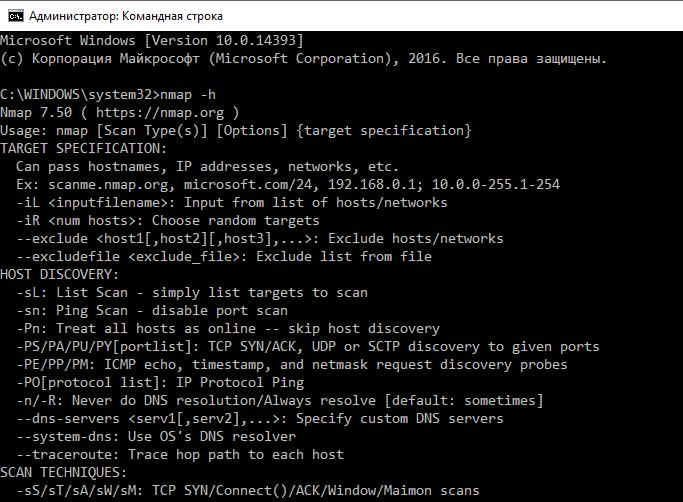
Task: Click the window title "Администратор: Командная строка"
Action: click(x=127, y=16)
